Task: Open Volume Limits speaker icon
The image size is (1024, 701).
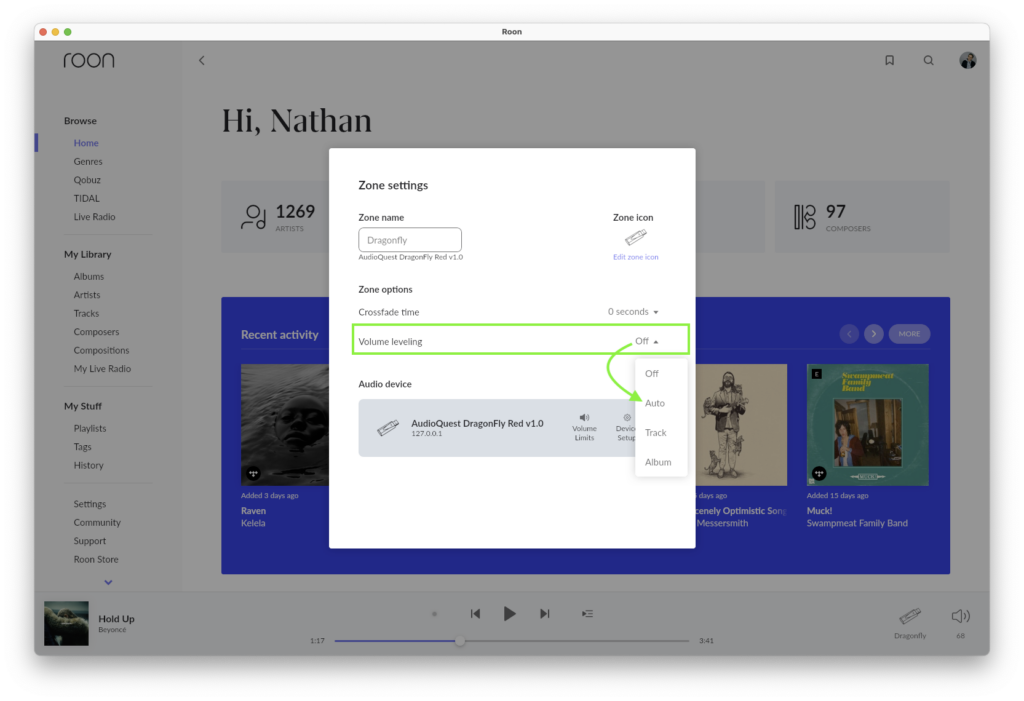Action: (584, 417)
